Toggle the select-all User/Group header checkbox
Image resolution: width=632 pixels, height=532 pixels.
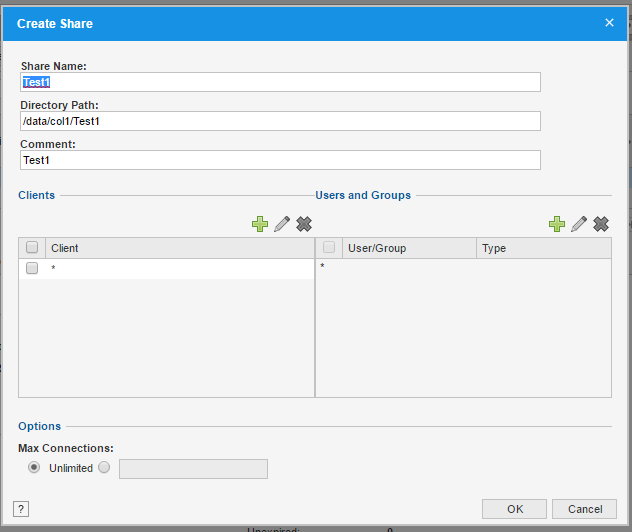coord(329,248)
